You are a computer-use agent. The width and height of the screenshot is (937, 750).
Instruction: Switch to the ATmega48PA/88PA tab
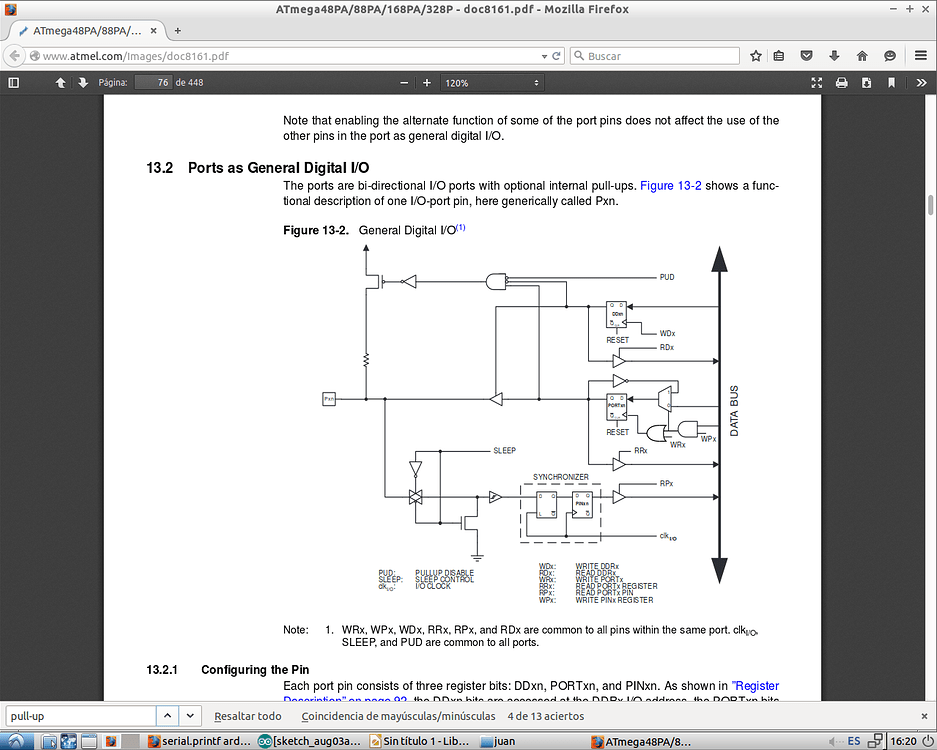85,31
